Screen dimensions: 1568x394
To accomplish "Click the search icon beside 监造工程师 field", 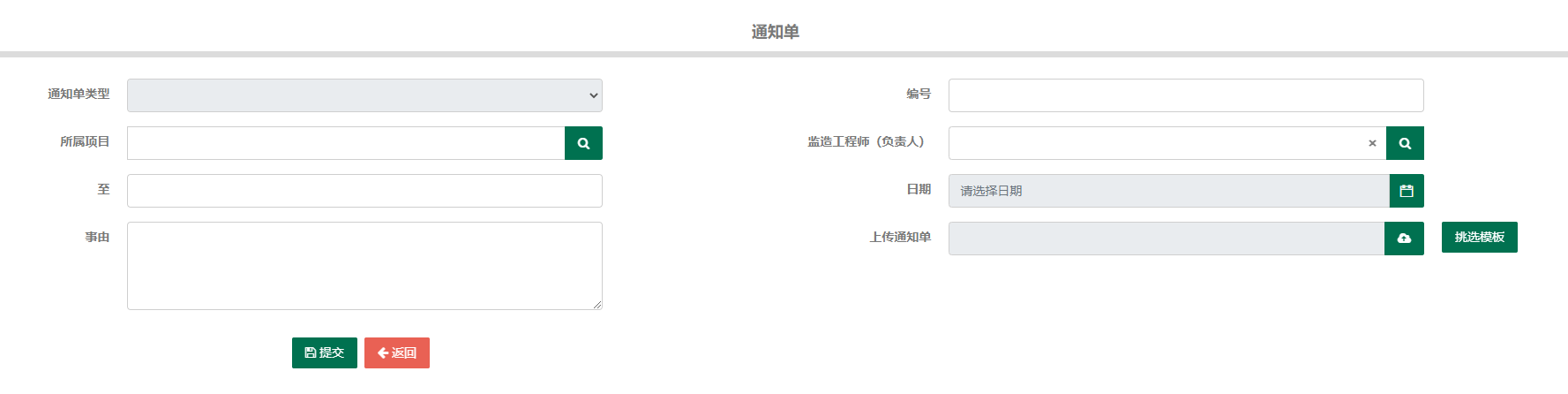I will pos(1405,143).
